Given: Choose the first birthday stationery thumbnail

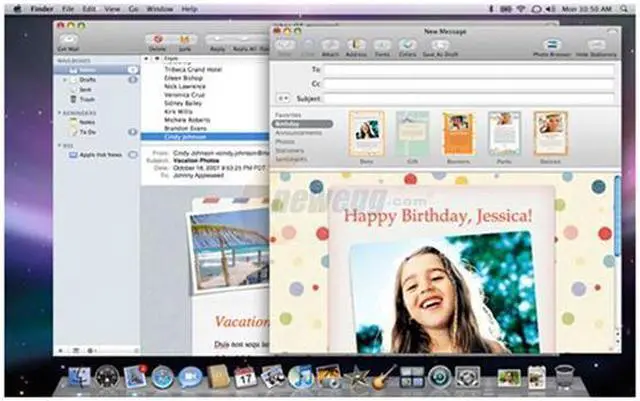Looking at the screenshot, I should coord(367,134).
